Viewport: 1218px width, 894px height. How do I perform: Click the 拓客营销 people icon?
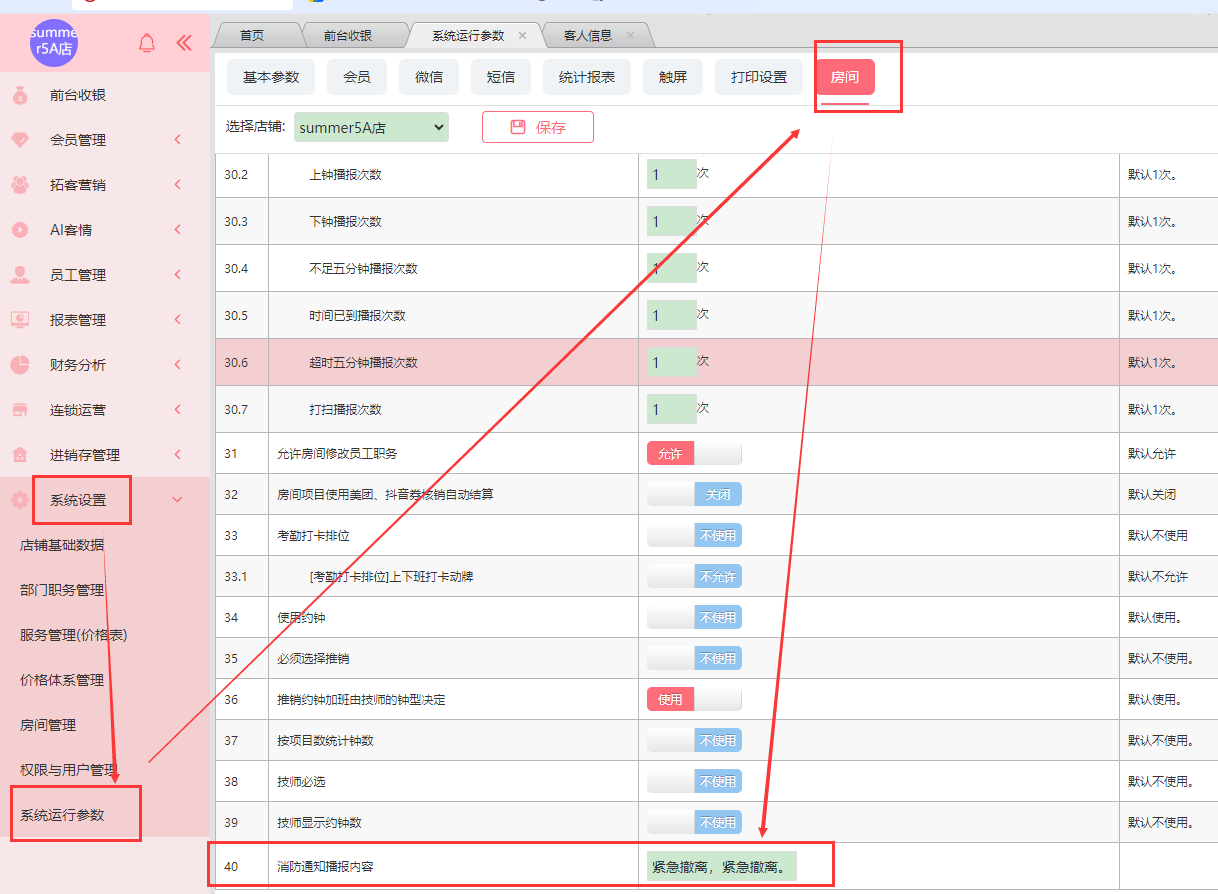pos(20,185)
